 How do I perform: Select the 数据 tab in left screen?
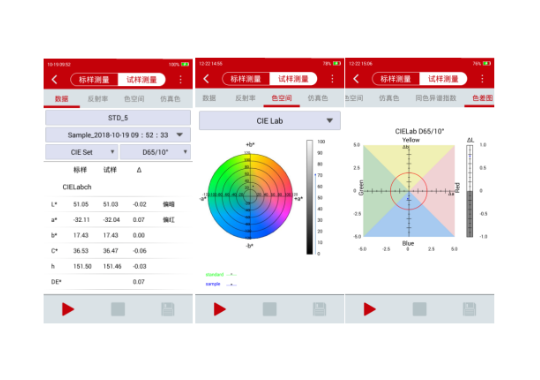[x=62, y=99]
